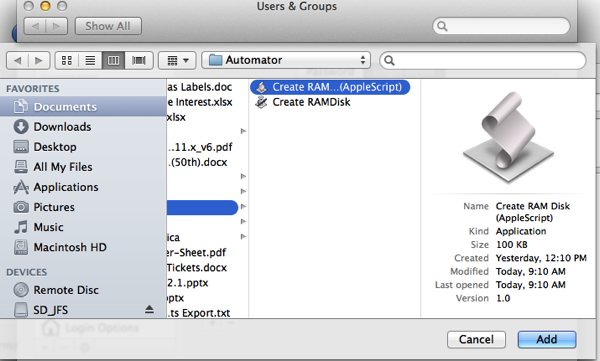
Task: Click the highlighted selected folder row
Action: coord(202,207)
